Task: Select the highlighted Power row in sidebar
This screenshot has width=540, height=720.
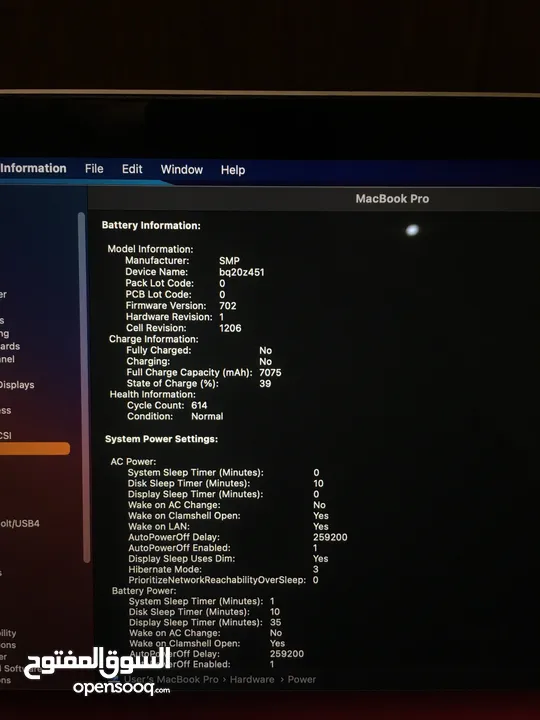Action: click(x=35, y=449)
